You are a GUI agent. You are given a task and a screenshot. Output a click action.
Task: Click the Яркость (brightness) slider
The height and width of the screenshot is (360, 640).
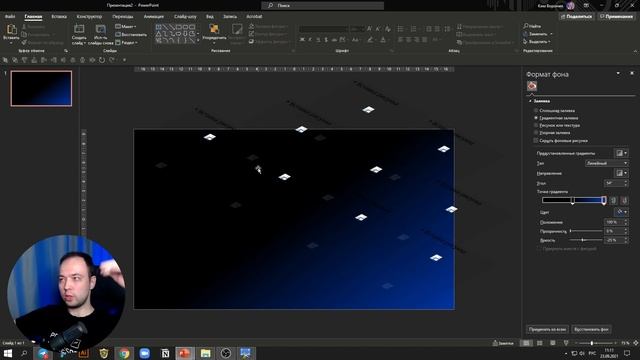(586, 240)
